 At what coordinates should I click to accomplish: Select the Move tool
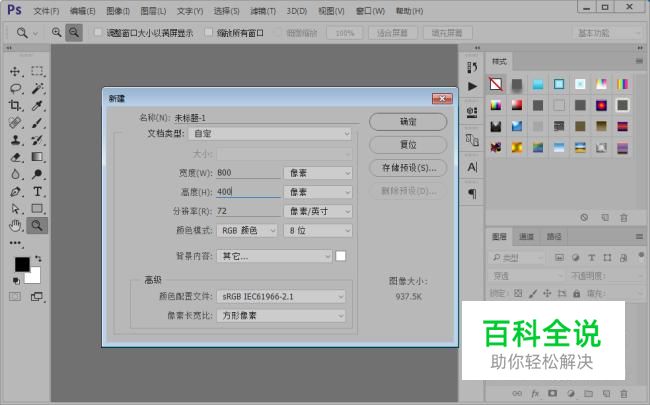15,71
